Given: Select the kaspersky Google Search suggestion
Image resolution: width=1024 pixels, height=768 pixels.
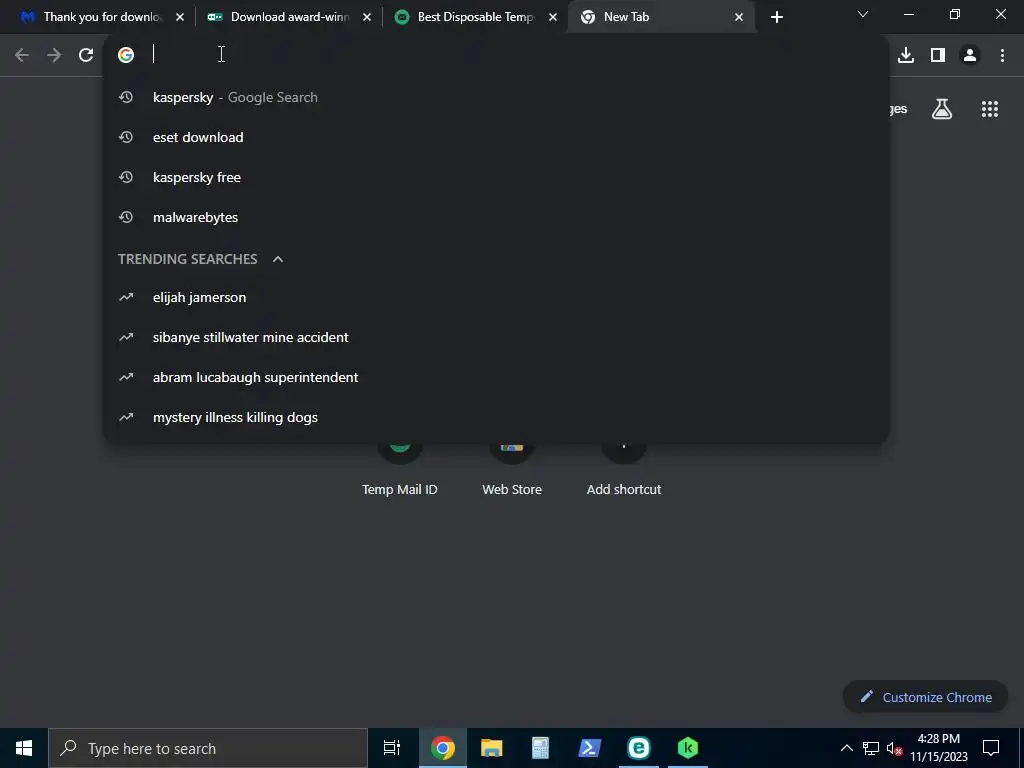Looking at the screenshot, I should coord(496,97).
